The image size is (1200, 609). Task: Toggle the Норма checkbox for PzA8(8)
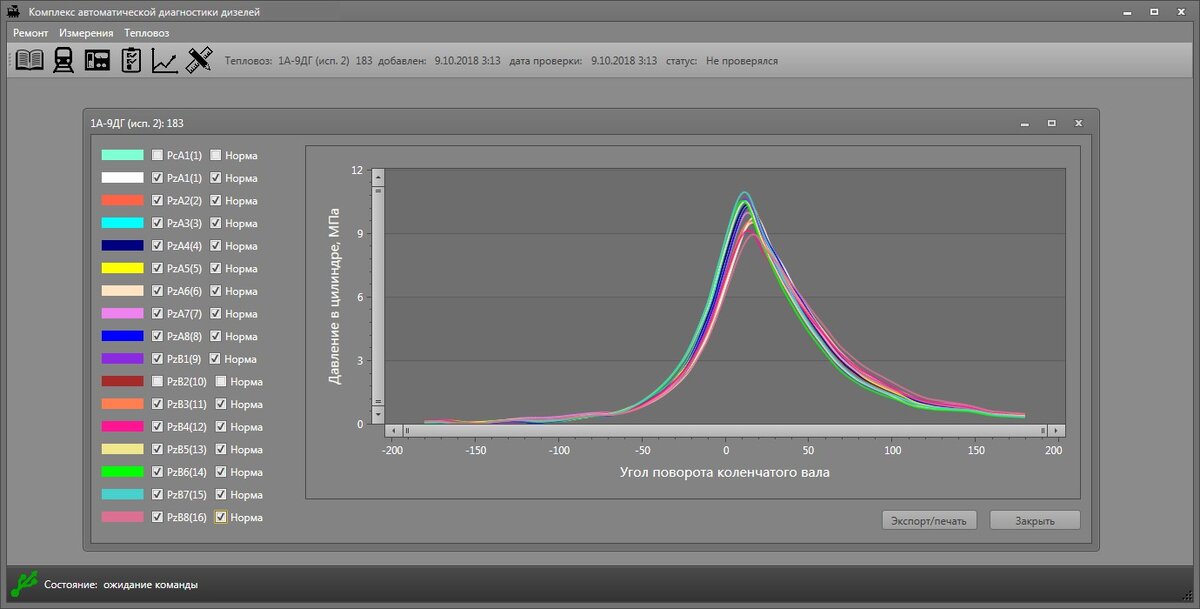pos(215,336)
